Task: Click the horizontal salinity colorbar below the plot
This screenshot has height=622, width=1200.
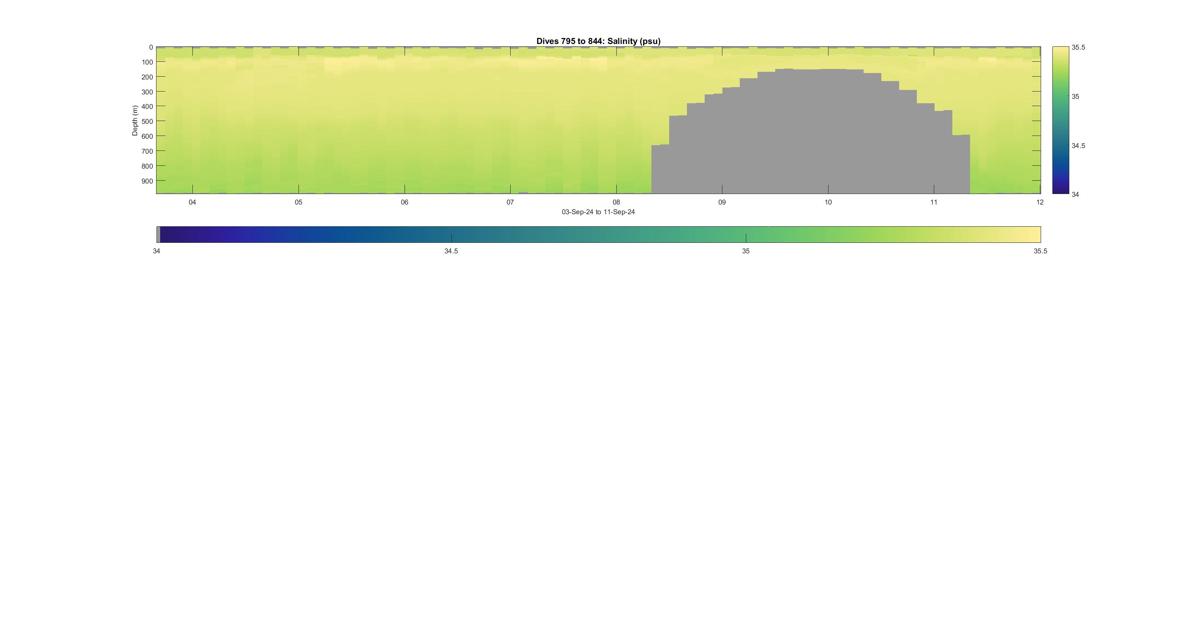Action: (x=600, y=234)
